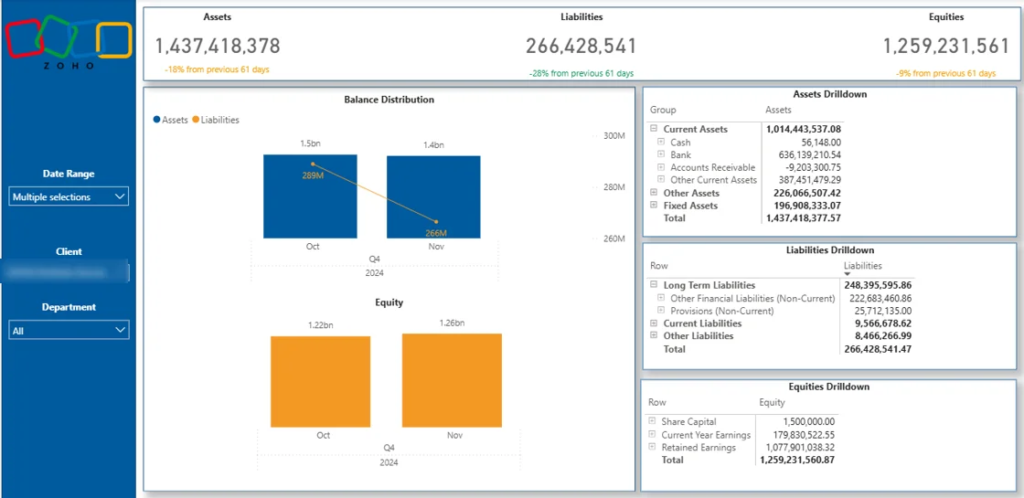The image size is (1024, 498).
Task: Expand Other Financial Liabilities (Non-Current) row
Action: point(661,298)
